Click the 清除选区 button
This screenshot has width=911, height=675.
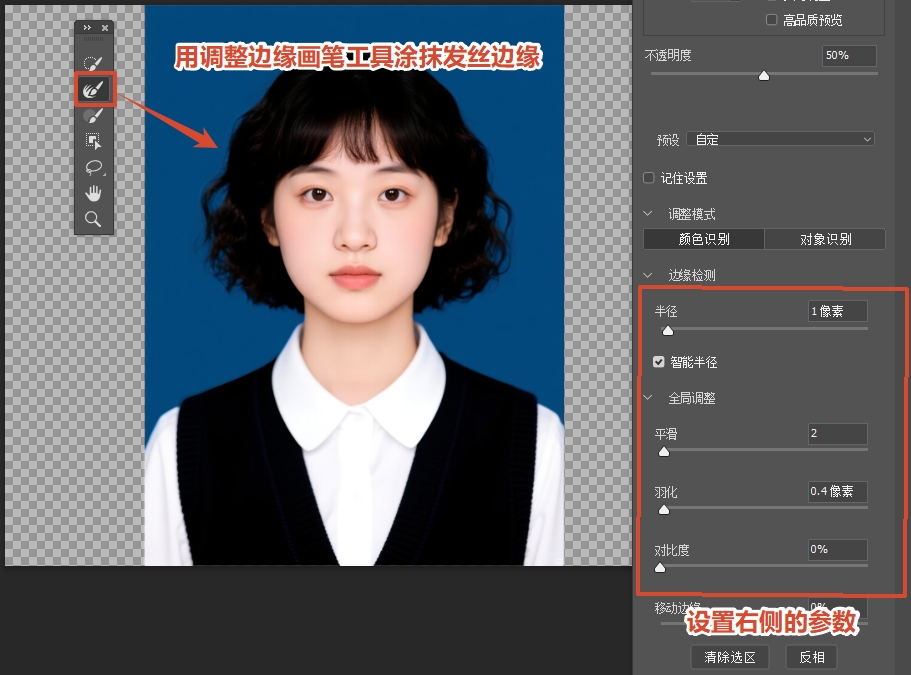point(729,657)
